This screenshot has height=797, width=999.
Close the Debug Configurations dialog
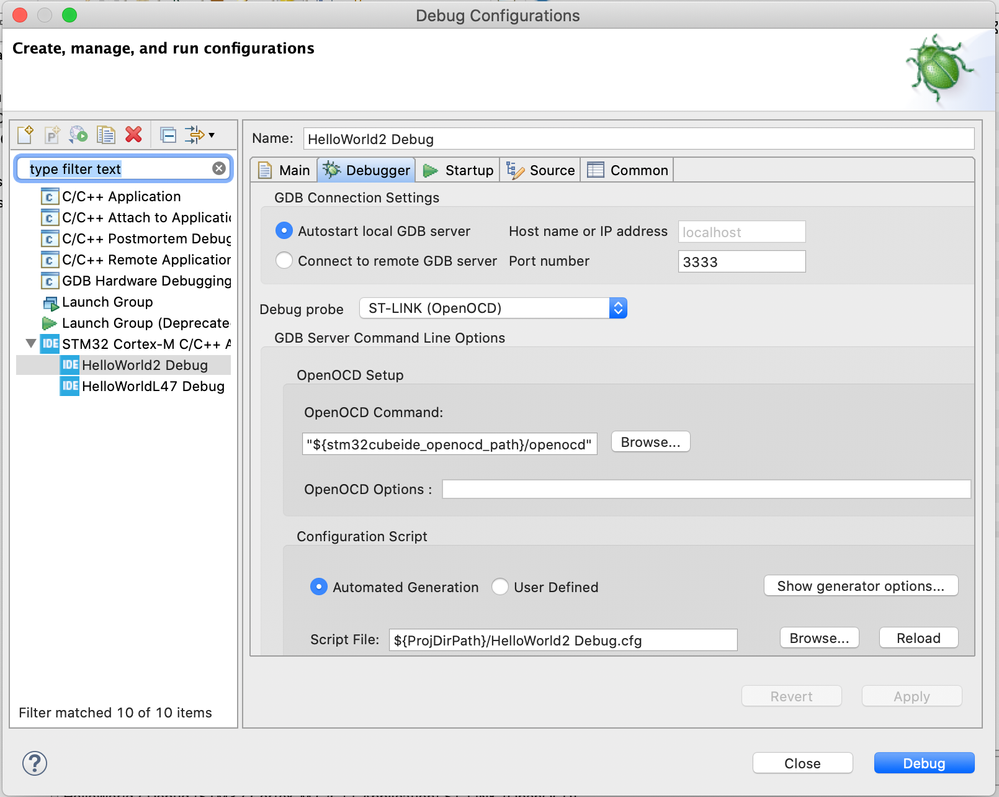click(x=803, y=763)
